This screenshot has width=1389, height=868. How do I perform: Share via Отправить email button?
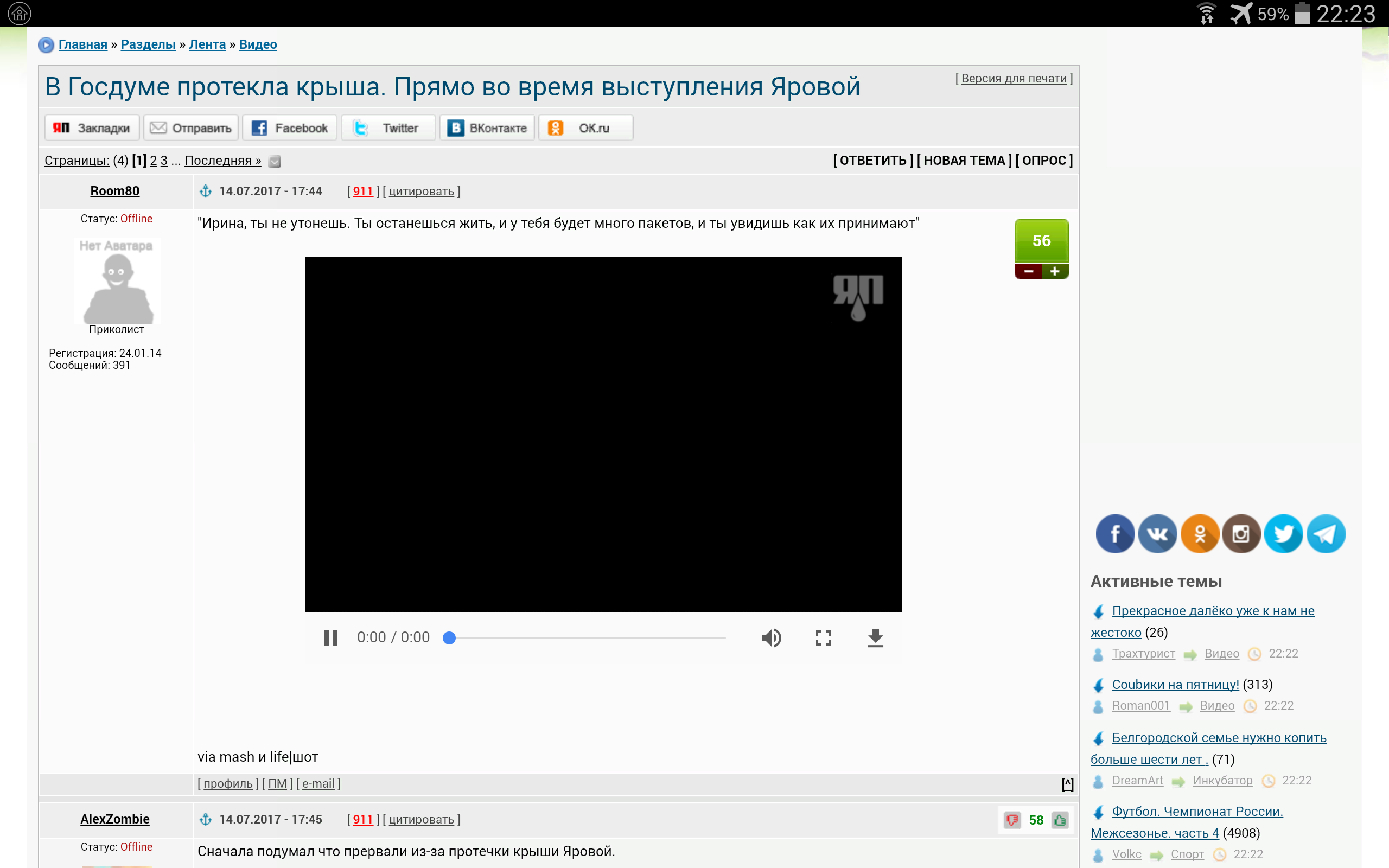tap(190, 127)
